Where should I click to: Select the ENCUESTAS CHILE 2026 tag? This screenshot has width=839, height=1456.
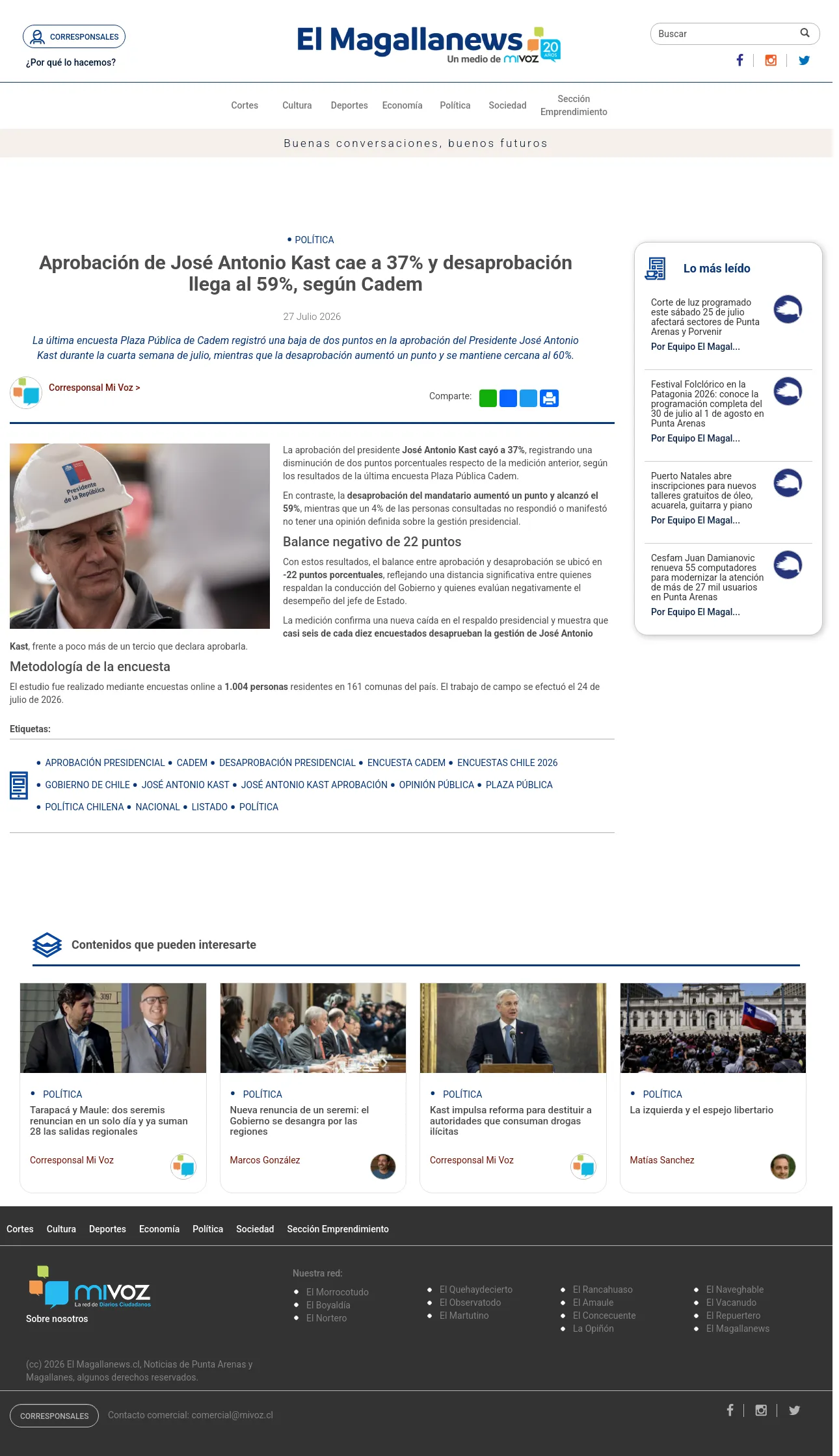tap(507, 763)
